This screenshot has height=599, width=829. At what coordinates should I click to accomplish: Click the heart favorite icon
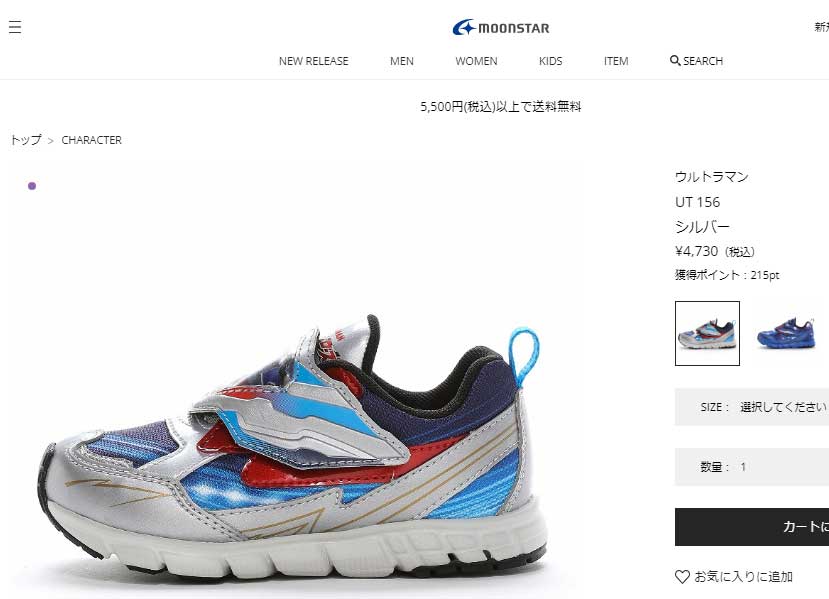pyautogui.click(x=682, y=577)
